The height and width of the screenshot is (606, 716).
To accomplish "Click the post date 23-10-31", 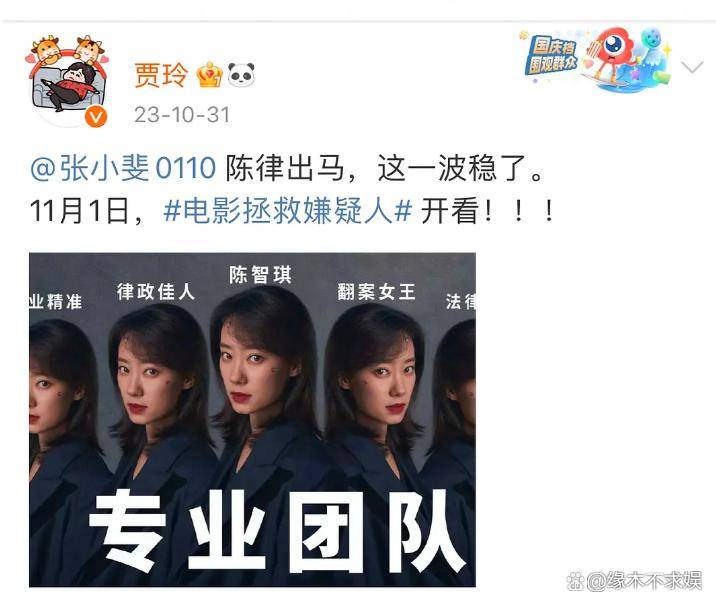I will tap(182, 115).
